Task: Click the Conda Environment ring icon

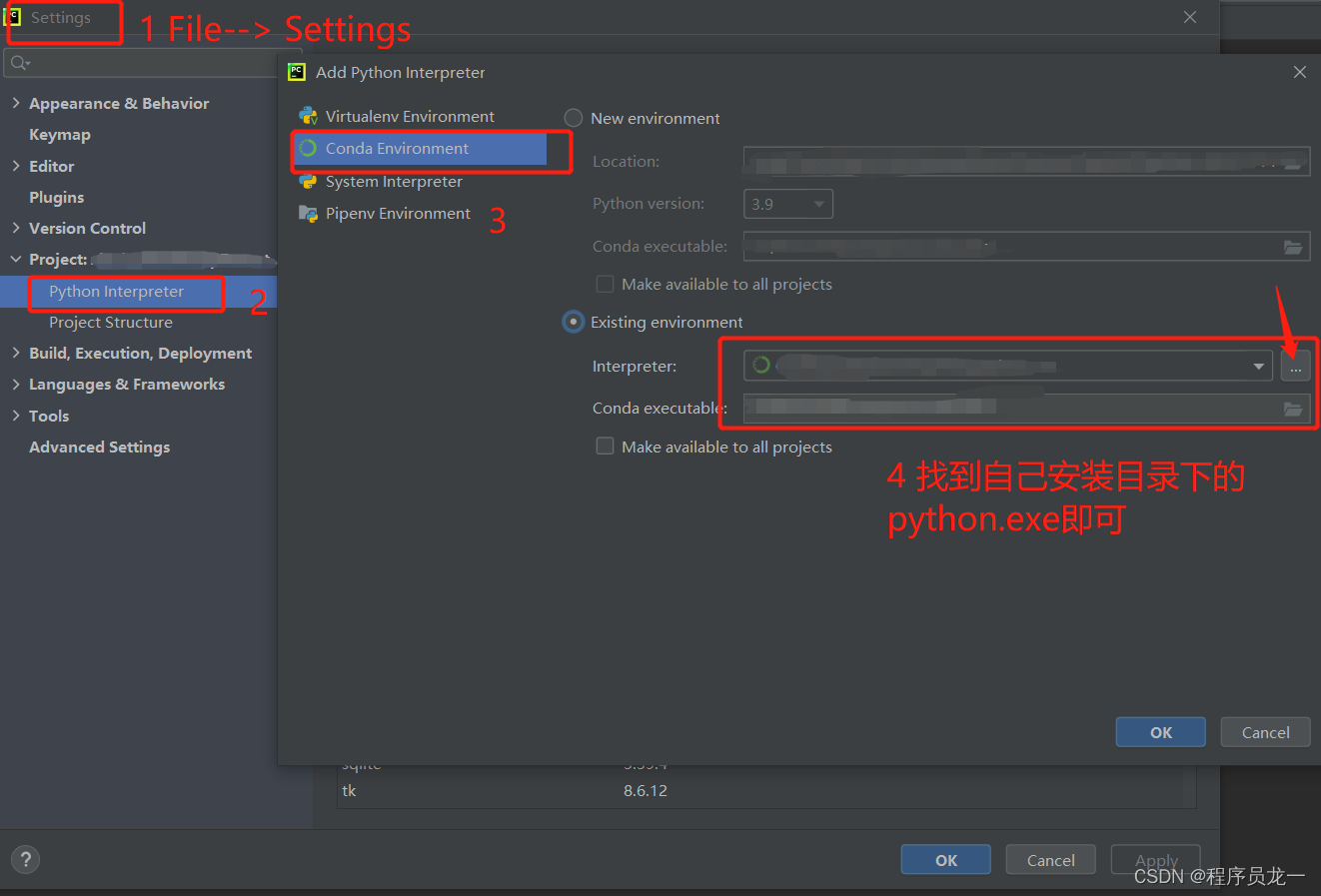Action: click(308, 148)
